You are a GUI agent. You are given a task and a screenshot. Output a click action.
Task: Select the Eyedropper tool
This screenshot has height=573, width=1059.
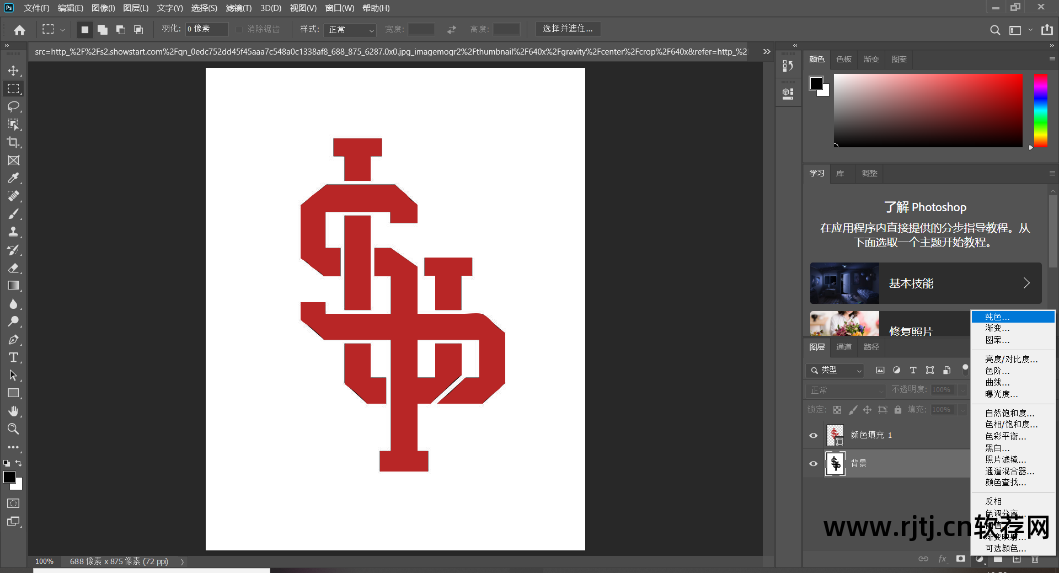tap(13, 178)
